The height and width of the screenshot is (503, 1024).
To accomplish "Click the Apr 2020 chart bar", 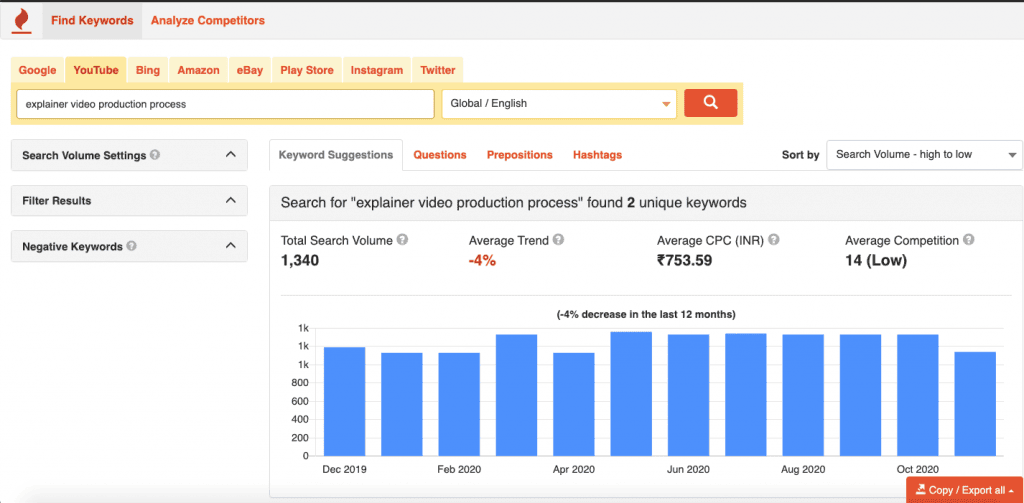I will point(573,404).
